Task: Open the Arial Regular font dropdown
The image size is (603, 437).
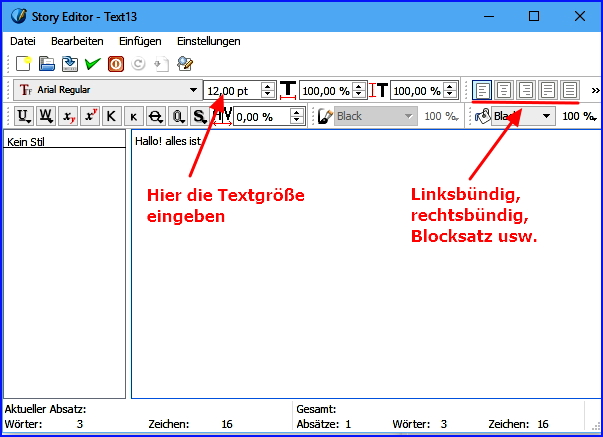Action: coord(108,90)
